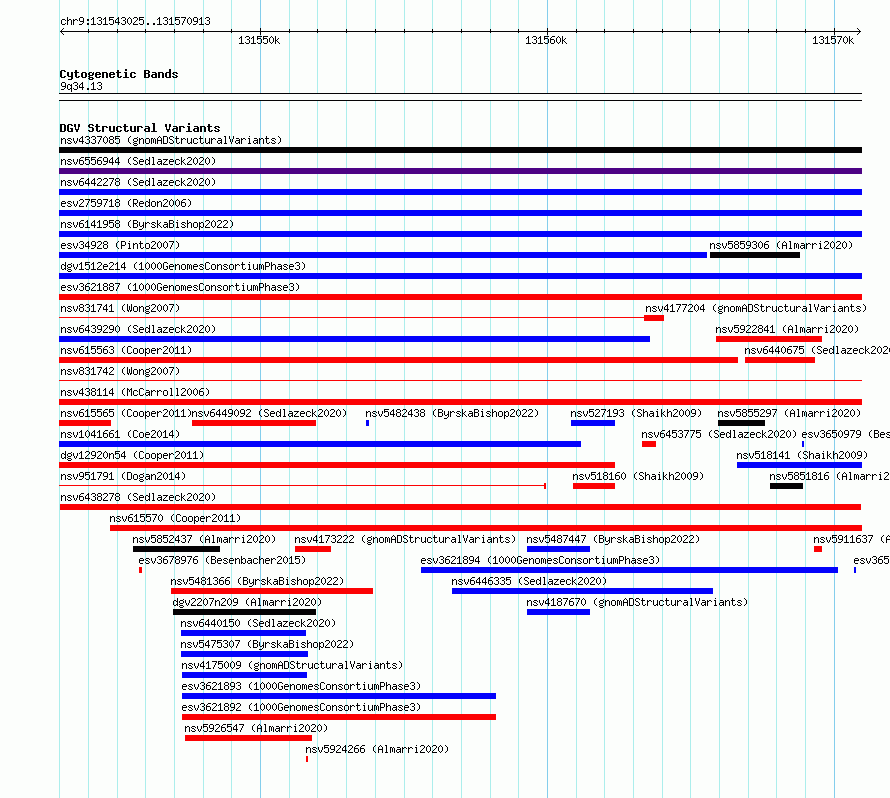Select the nsv615565 Cooper2011 red bar
890x798 pixels.
click(85, 423)
